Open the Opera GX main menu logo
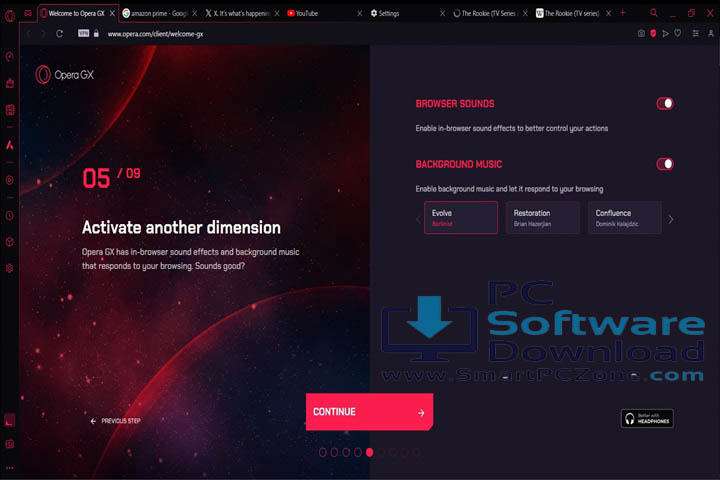This screenshot has height=480, width=720. tap(10, 16)
